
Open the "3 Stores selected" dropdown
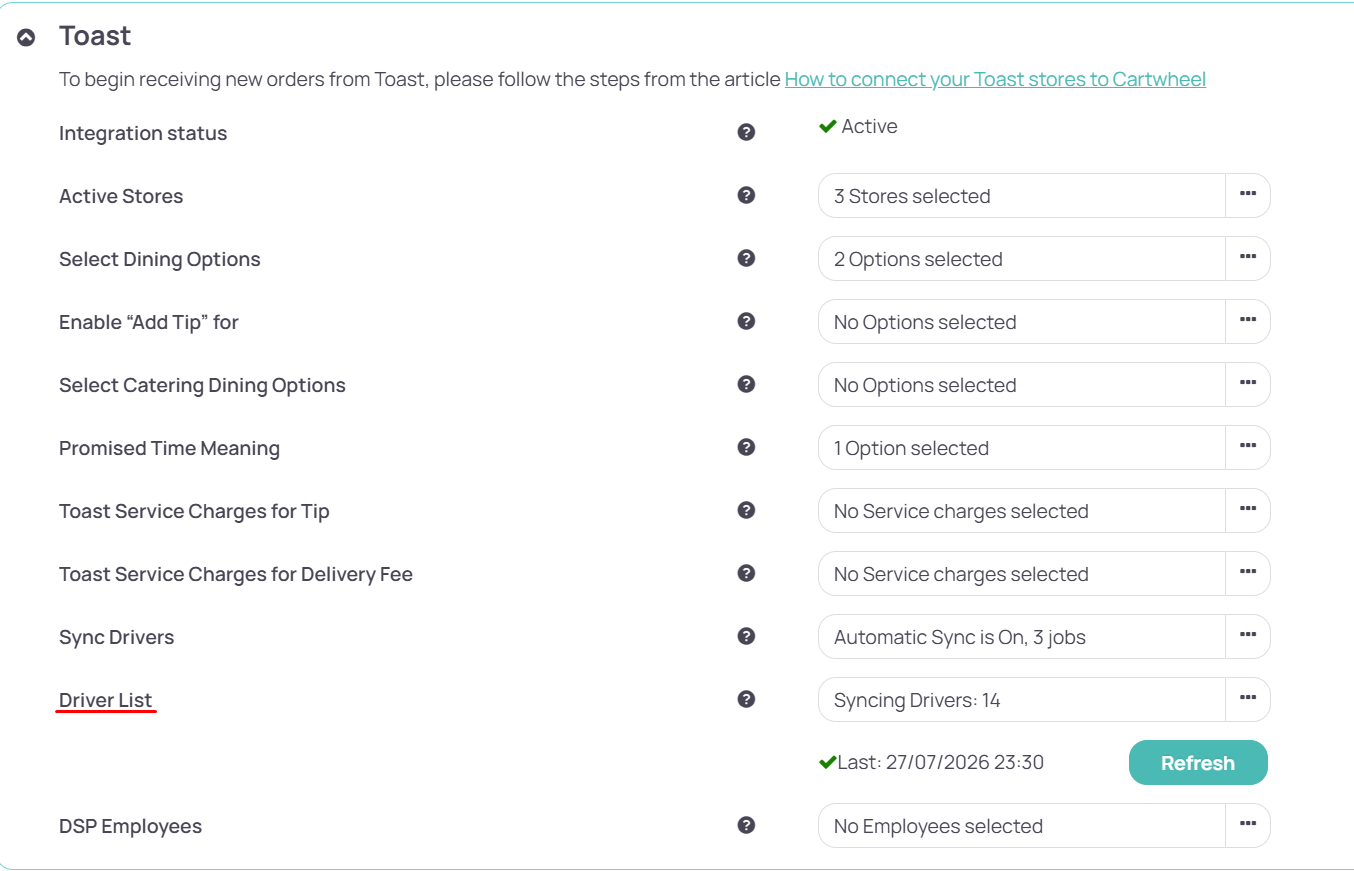pyautogui.click(x=1022, y=195)
